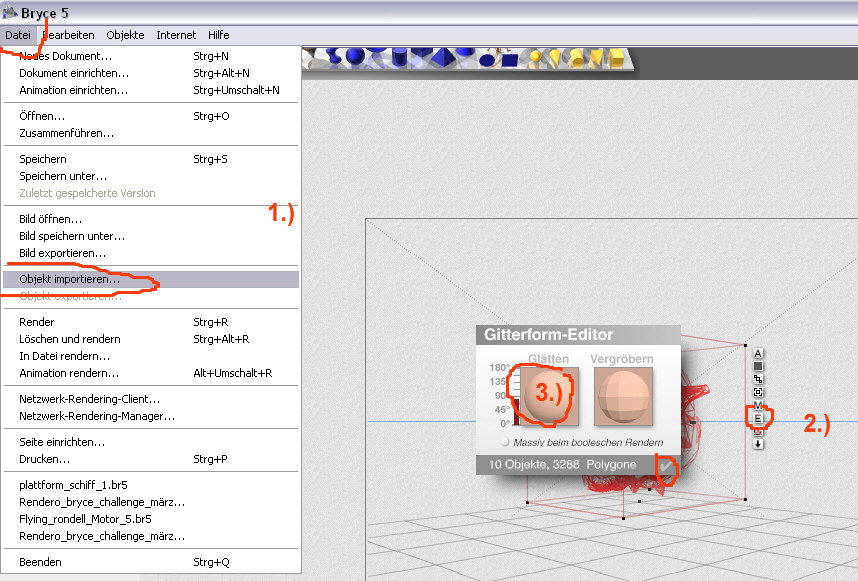Open the editor with the E icon
The image size is (858, 581).
(758, 419)
